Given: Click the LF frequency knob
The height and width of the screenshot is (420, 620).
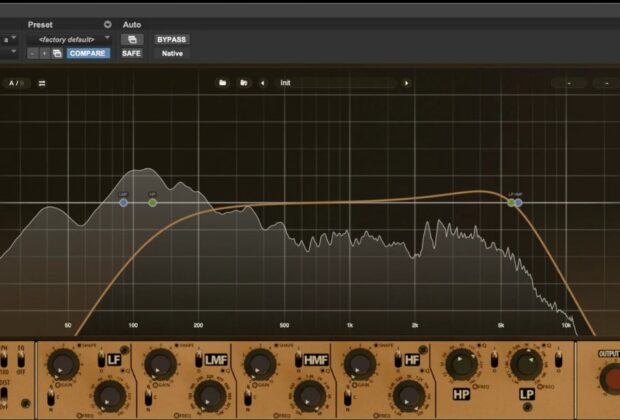Looking at the screenshot, I should point(110,397).
